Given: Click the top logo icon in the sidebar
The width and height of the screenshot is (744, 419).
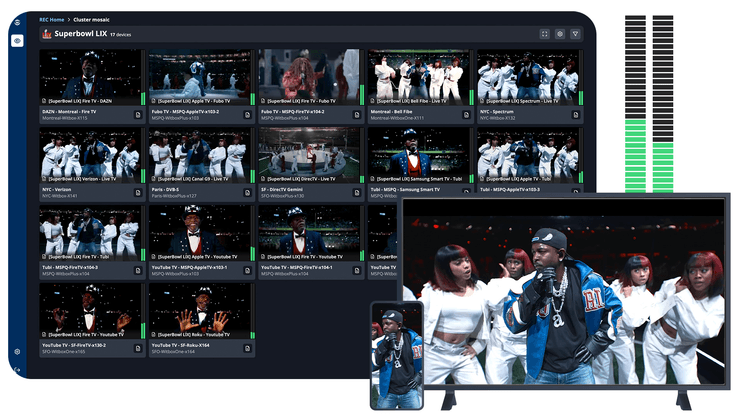Looking at the screenshot, I should coord(17,22).
